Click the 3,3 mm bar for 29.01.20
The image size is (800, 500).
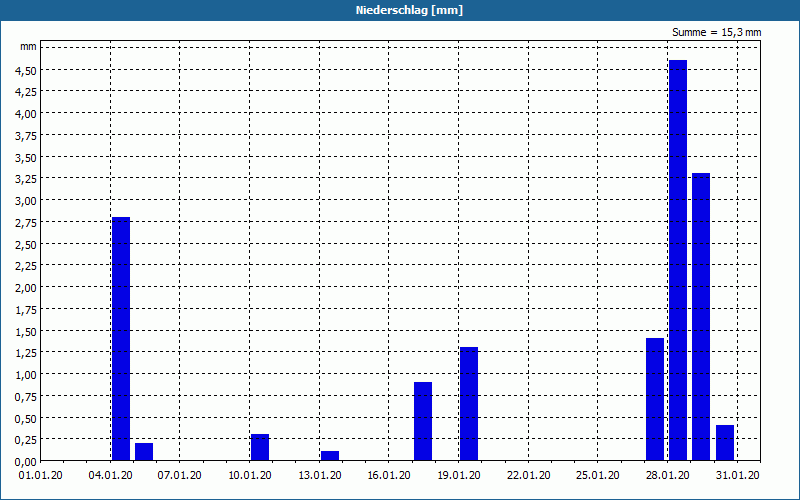click(x=701, y=317)
